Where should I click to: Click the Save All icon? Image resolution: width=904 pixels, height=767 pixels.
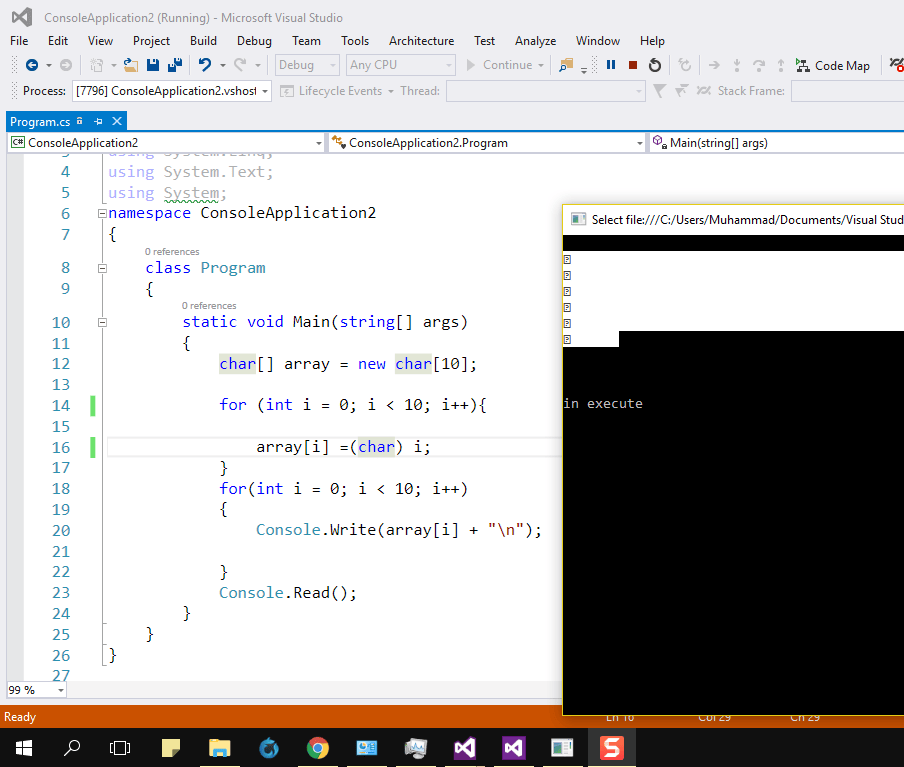tap(175, 65)
